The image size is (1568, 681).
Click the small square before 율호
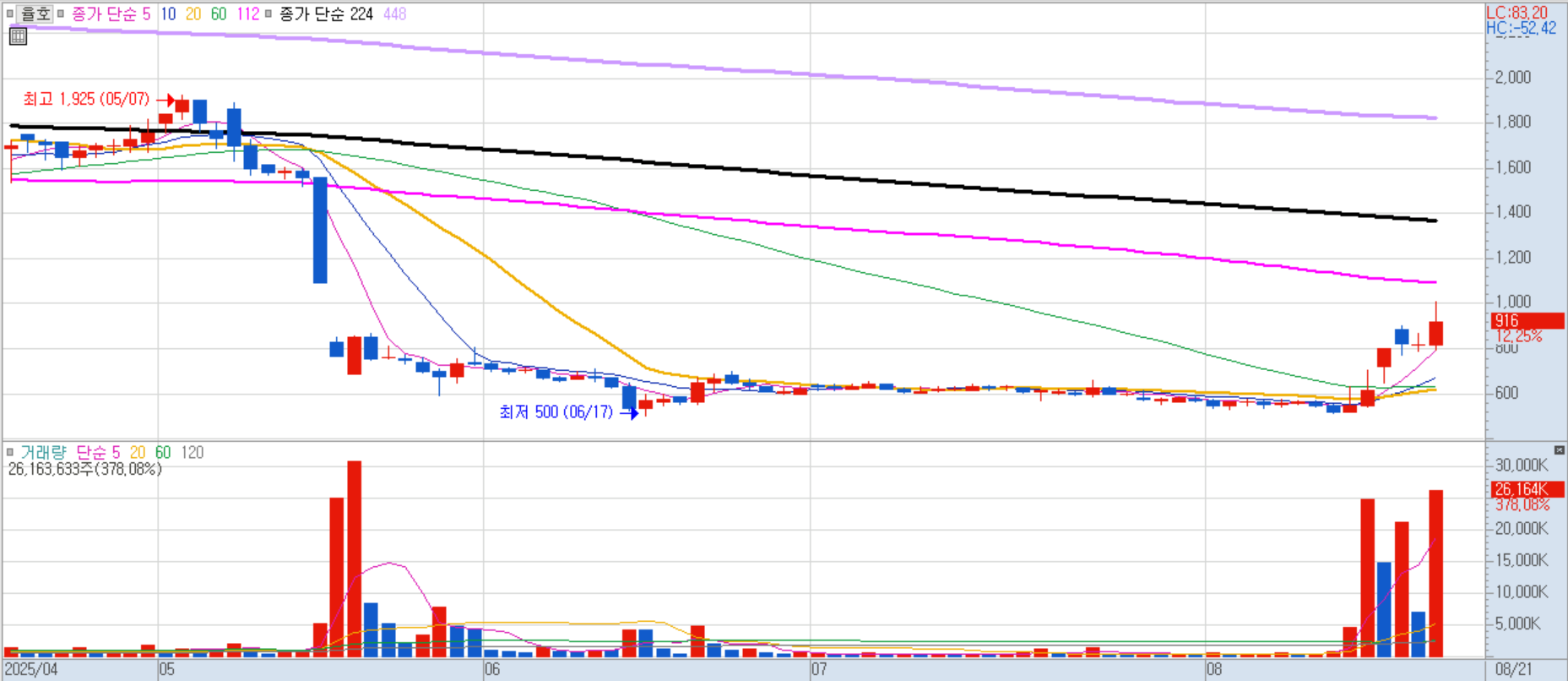(10, 14)
